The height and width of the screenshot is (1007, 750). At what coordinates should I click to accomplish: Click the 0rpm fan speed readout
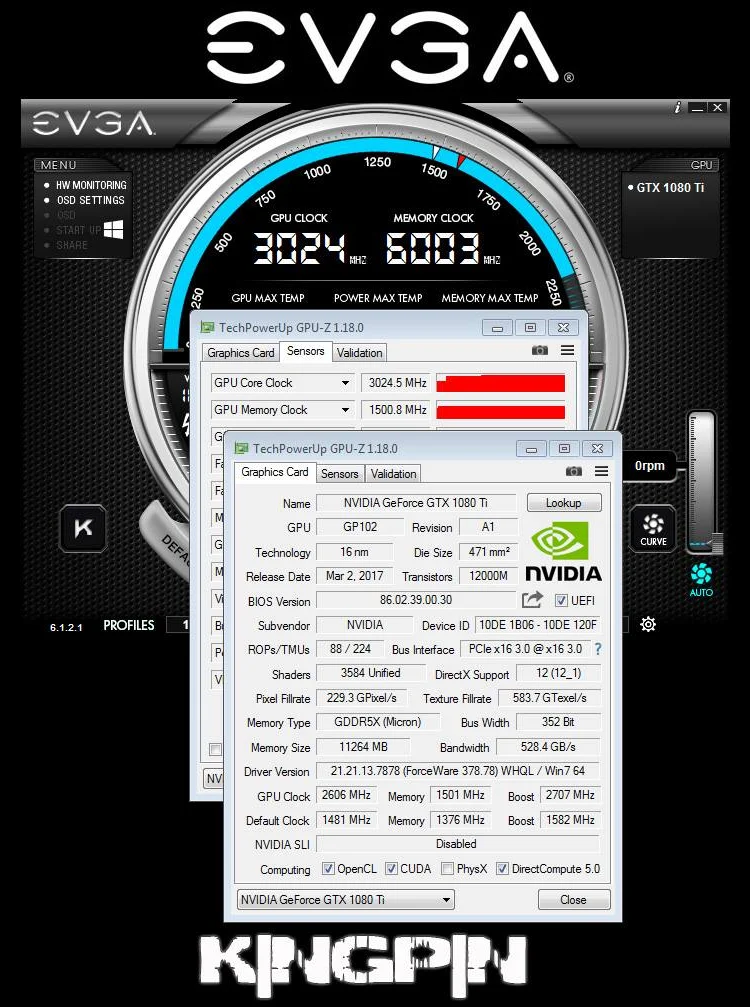tap(649, 466)
